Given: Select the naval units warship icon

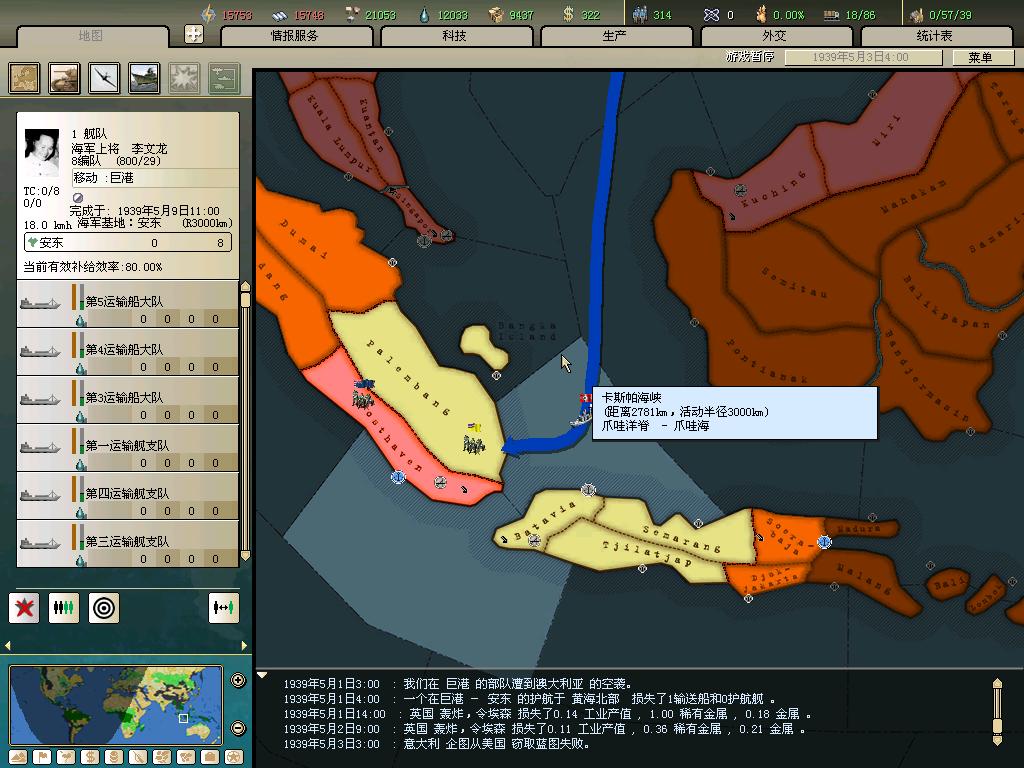Looking at the screenshot, I should [x=144, y=78].
